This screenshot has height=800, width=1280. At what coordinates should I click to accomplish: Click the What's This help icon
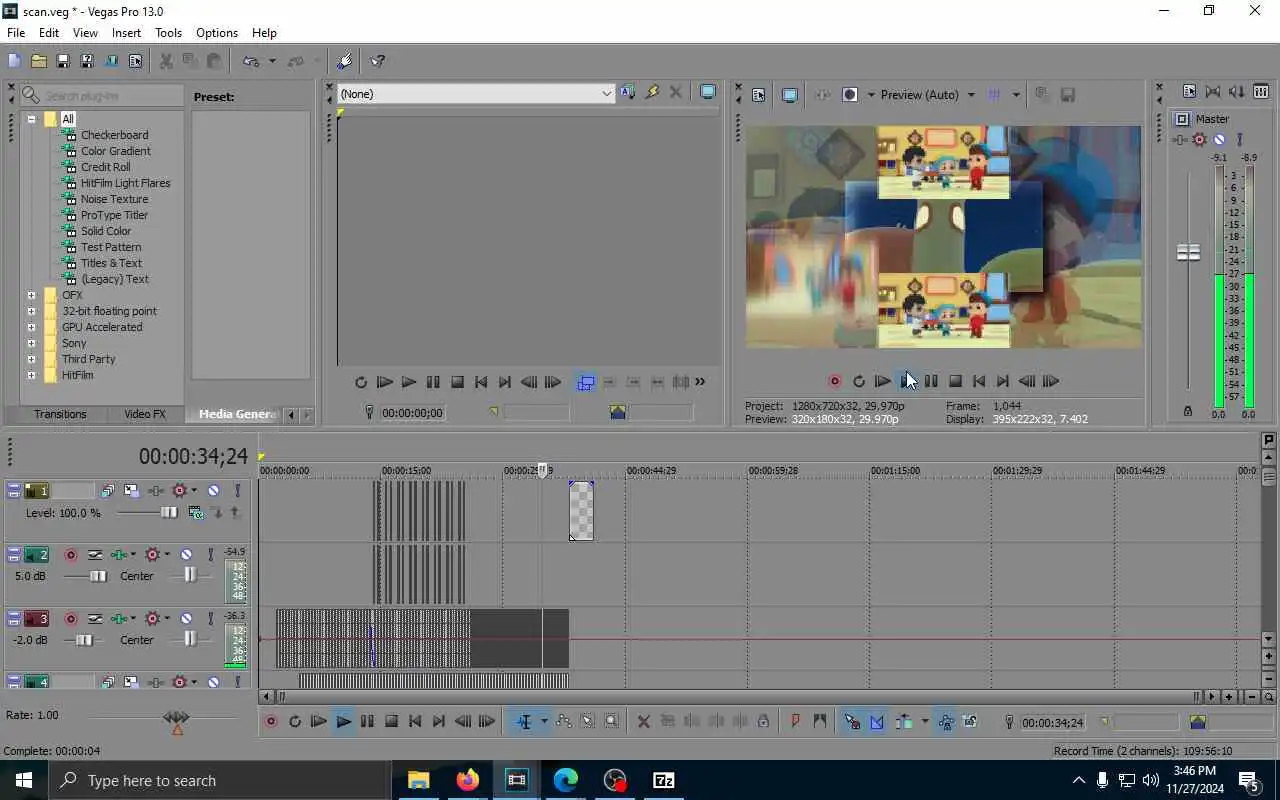378,61
